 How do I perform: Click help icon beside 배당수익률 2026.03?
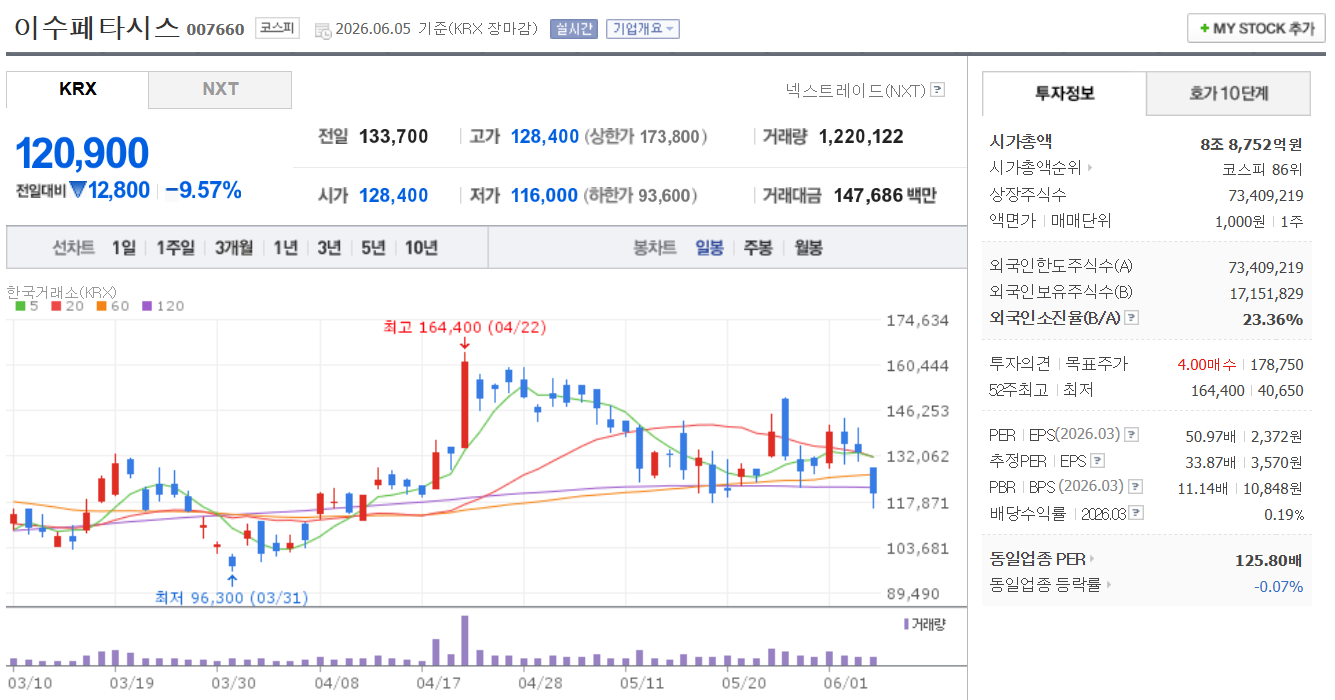click(x=1136, y=513)
